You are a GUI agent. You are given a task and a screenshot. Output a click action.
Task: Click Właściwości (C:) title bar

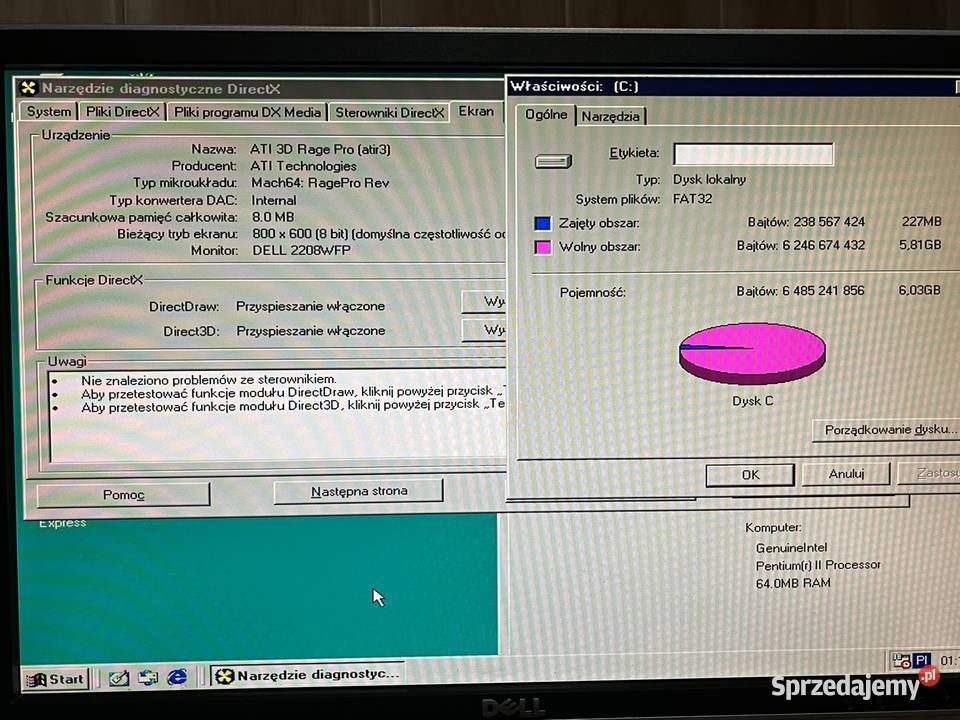click(x=732, y=86)
